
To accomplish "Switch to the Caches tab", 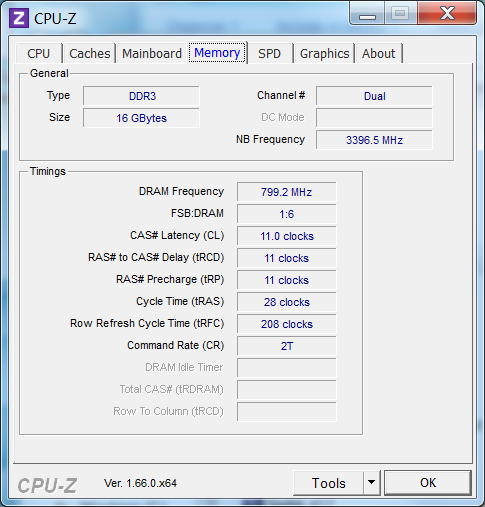I will [x=90, y=53].
